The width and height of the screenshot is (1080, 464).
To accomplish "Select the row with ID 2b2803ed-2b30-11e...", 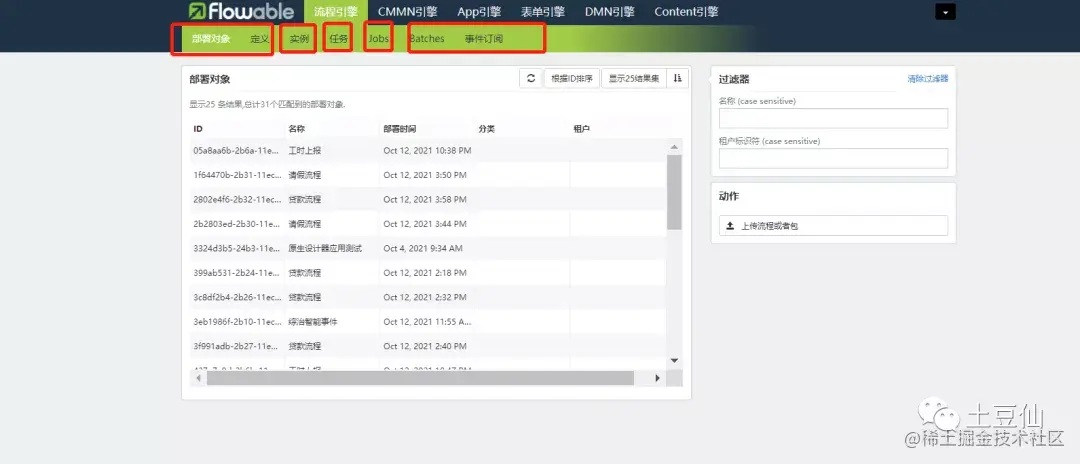I will coord(428,224).
